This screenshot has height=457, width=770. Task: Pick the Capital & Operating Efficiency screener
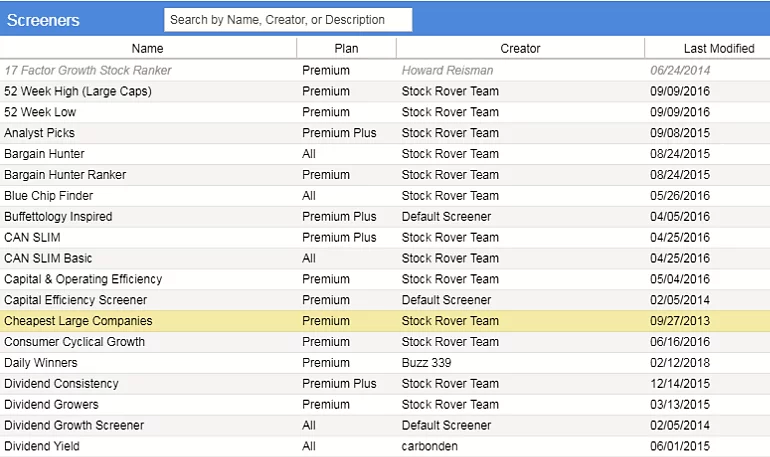(83, 279)
